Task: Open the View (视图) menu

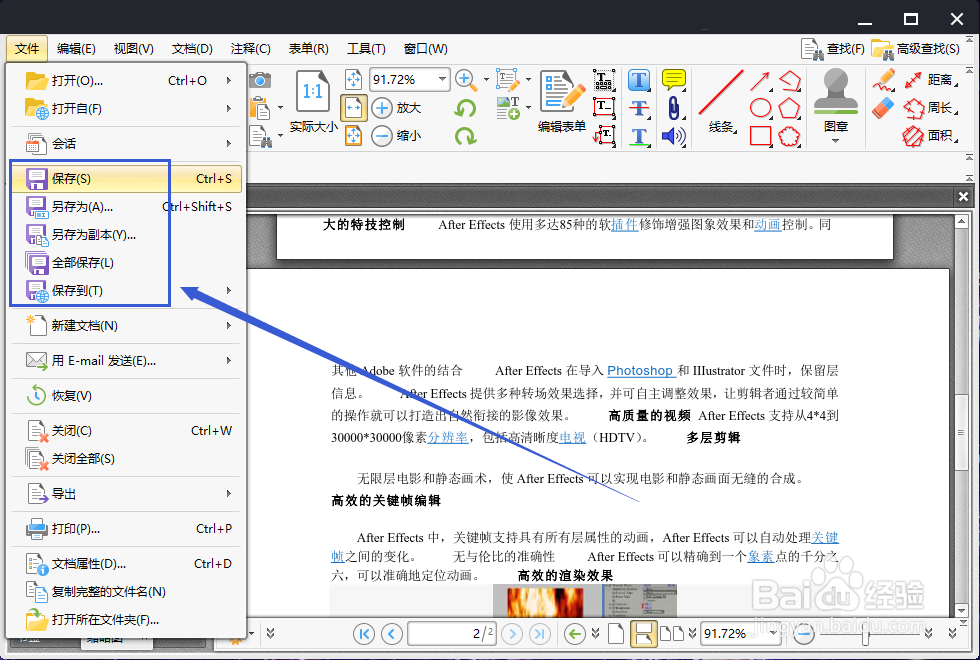Action: (134, 49)
